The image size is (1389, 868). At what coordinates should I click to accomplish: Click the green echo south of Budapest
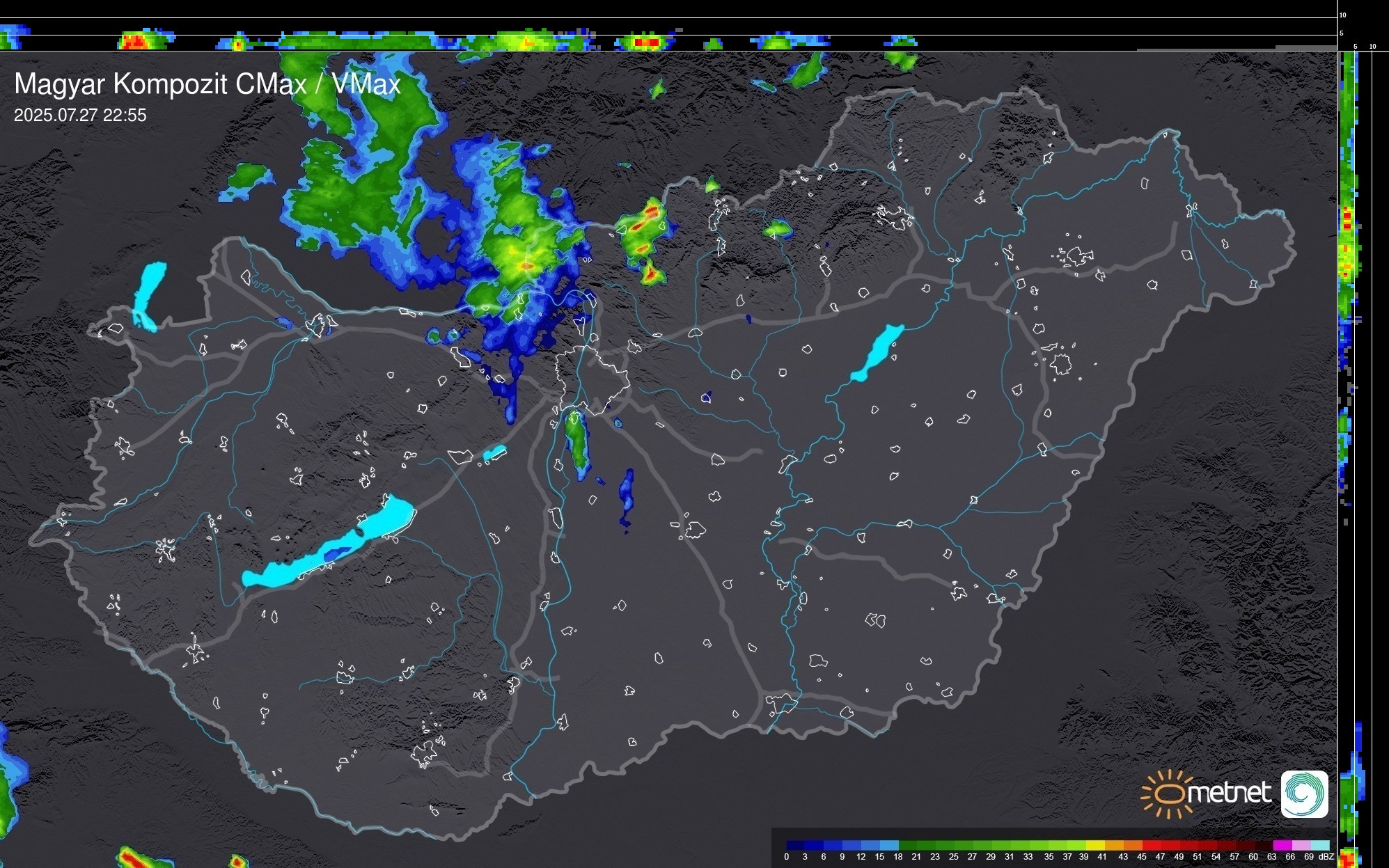576,440
